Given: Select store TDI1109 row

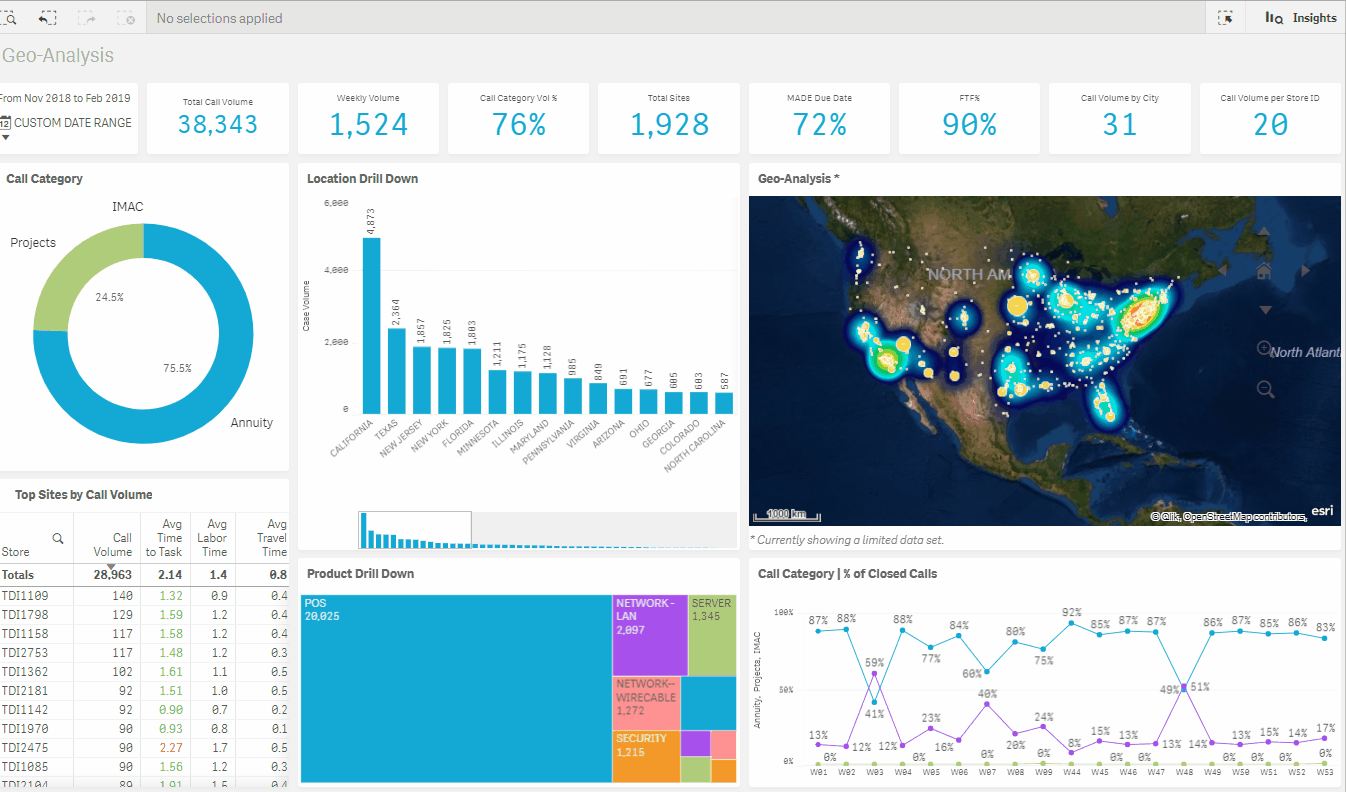Looking at the screenshot, I should coord(26,595).
